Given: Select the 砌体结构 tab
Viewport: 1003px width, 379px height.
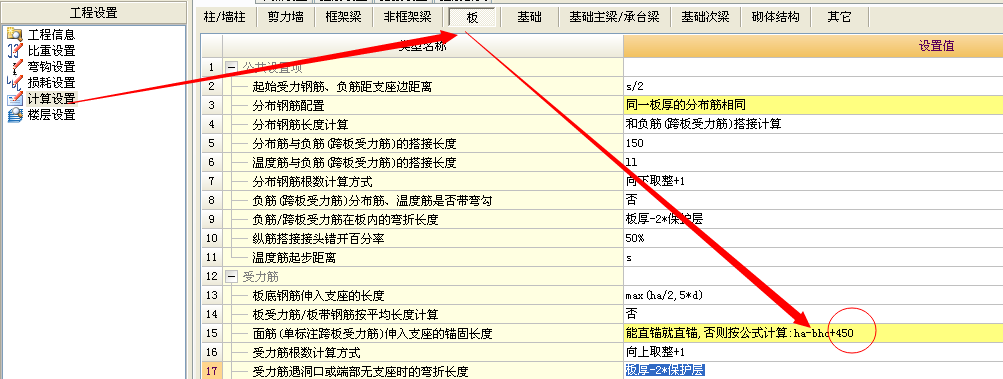Looking at the screenshot, I should tap(775, 17).
